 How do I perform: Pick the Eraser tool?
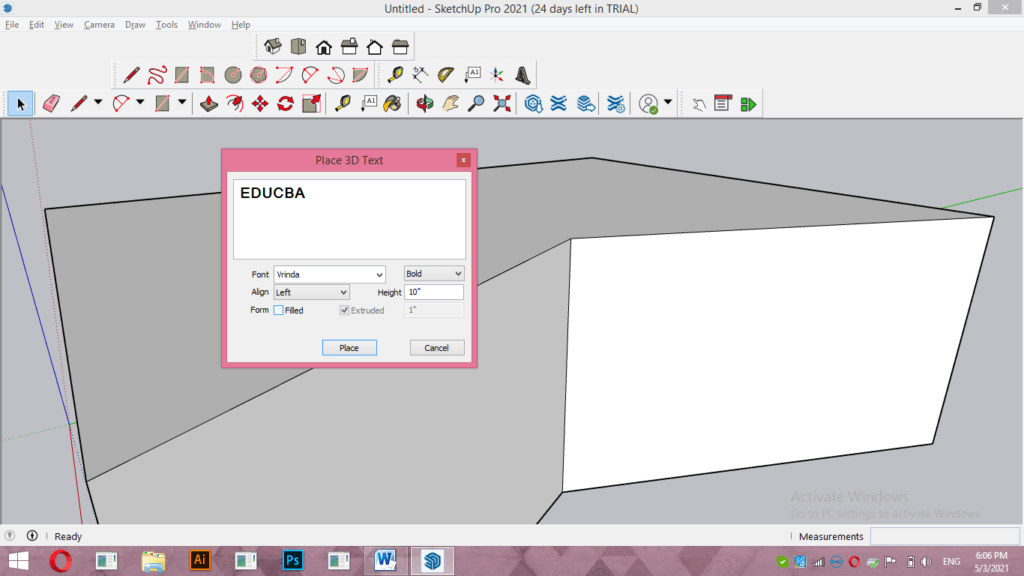52,103
